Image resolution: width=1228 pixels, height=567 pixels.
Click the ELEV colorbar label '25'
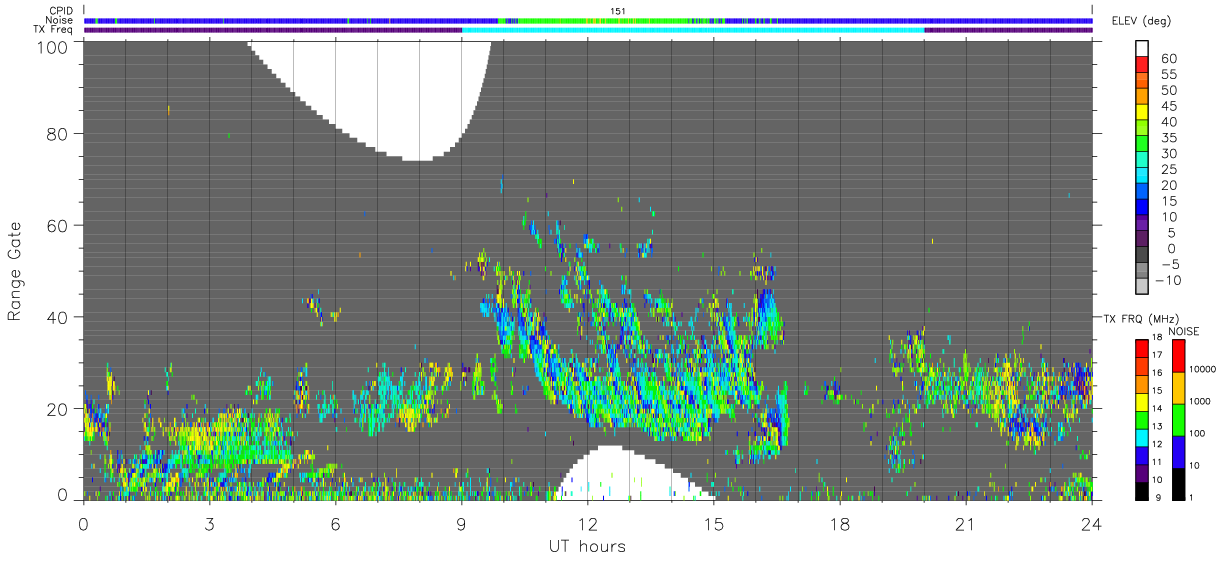(1169, 170)
